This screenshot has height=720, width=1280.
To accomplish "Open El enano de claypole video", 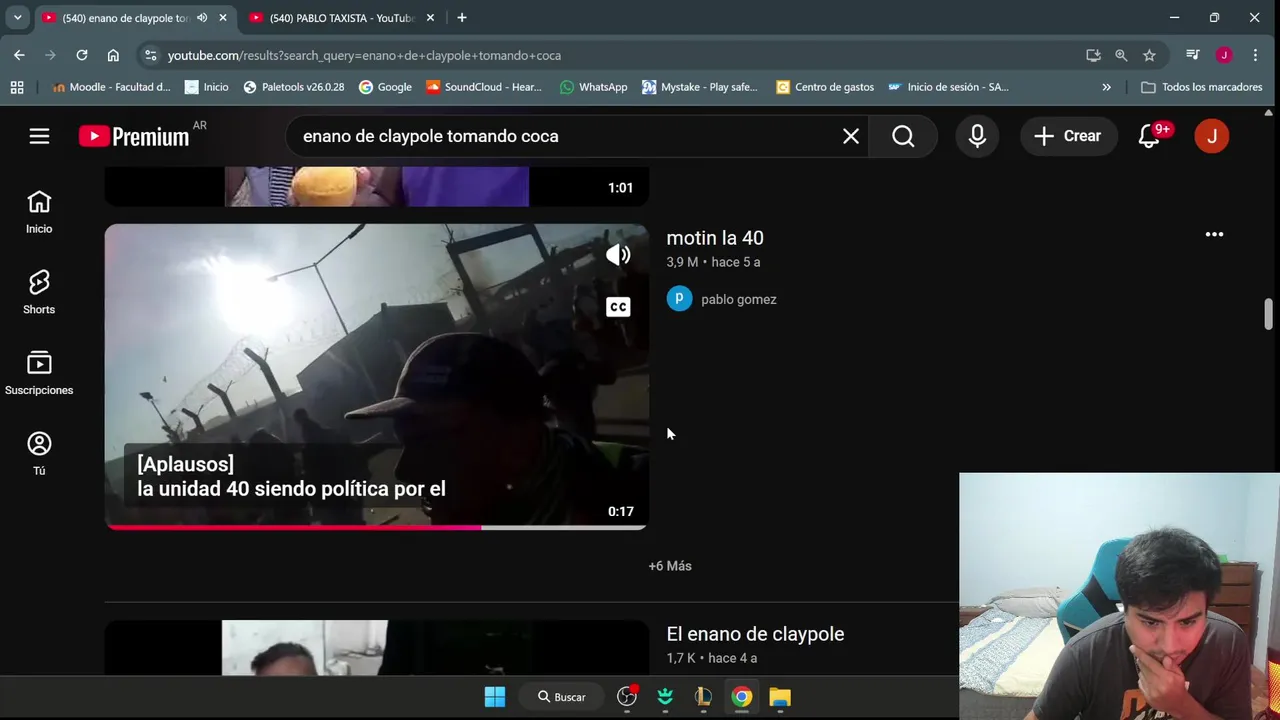I will (755, 634).
